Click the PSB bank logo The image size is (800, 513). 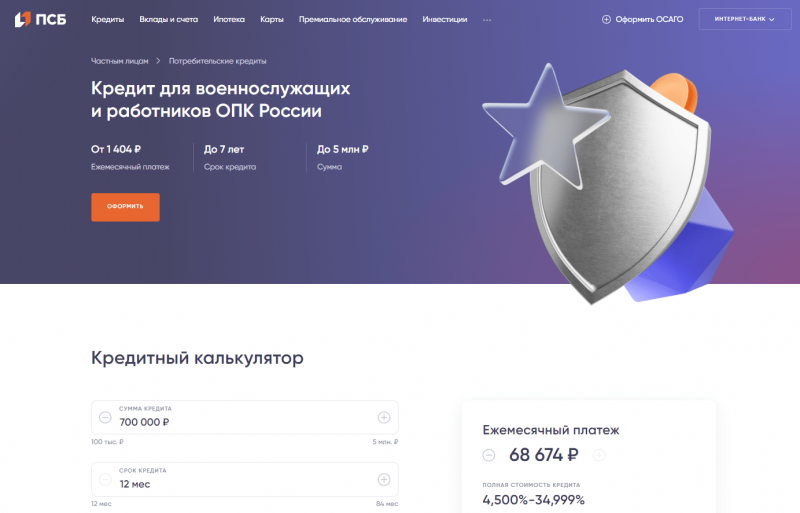[40, 19]
